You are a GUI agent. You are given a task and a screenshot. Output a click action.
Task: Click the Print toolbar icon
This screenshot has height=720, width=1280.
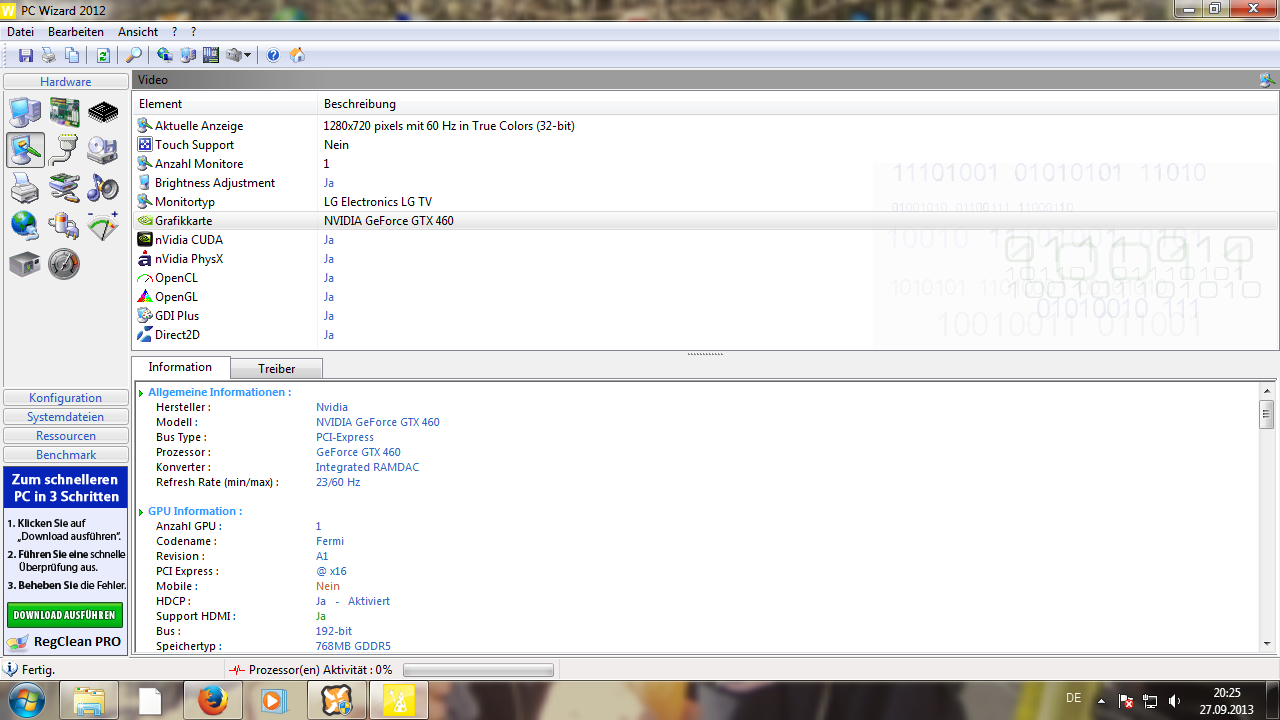coord(48,55)
